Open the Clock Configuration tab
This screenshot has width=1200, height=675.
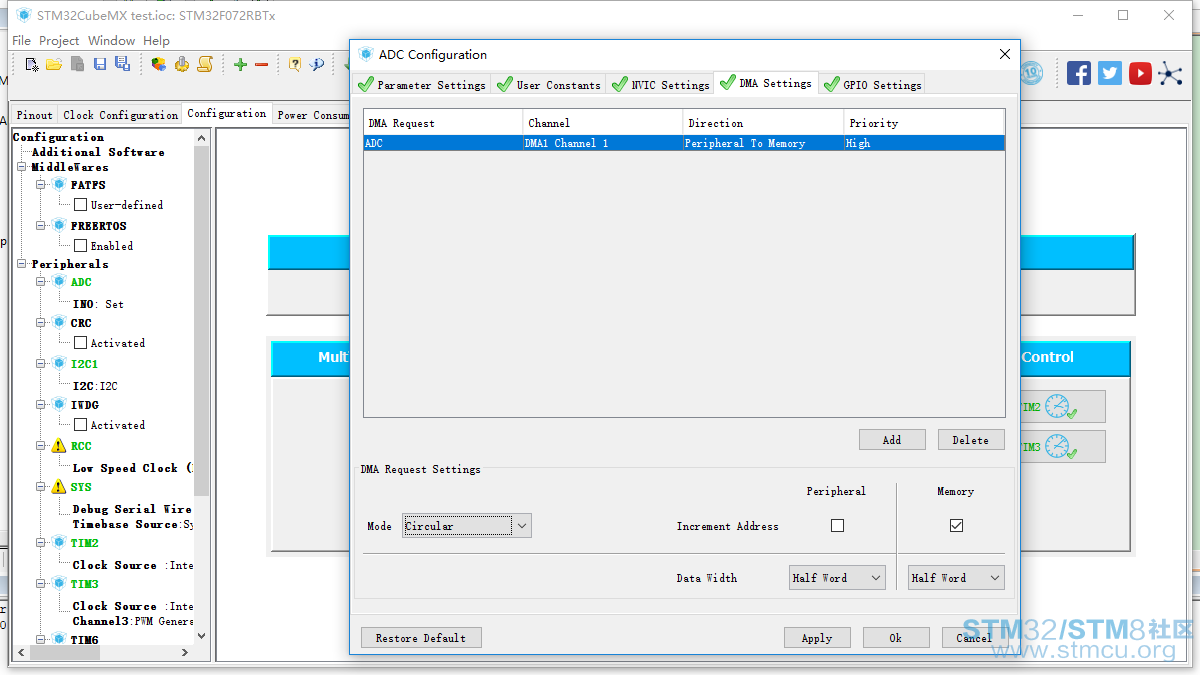coord(120,115)
